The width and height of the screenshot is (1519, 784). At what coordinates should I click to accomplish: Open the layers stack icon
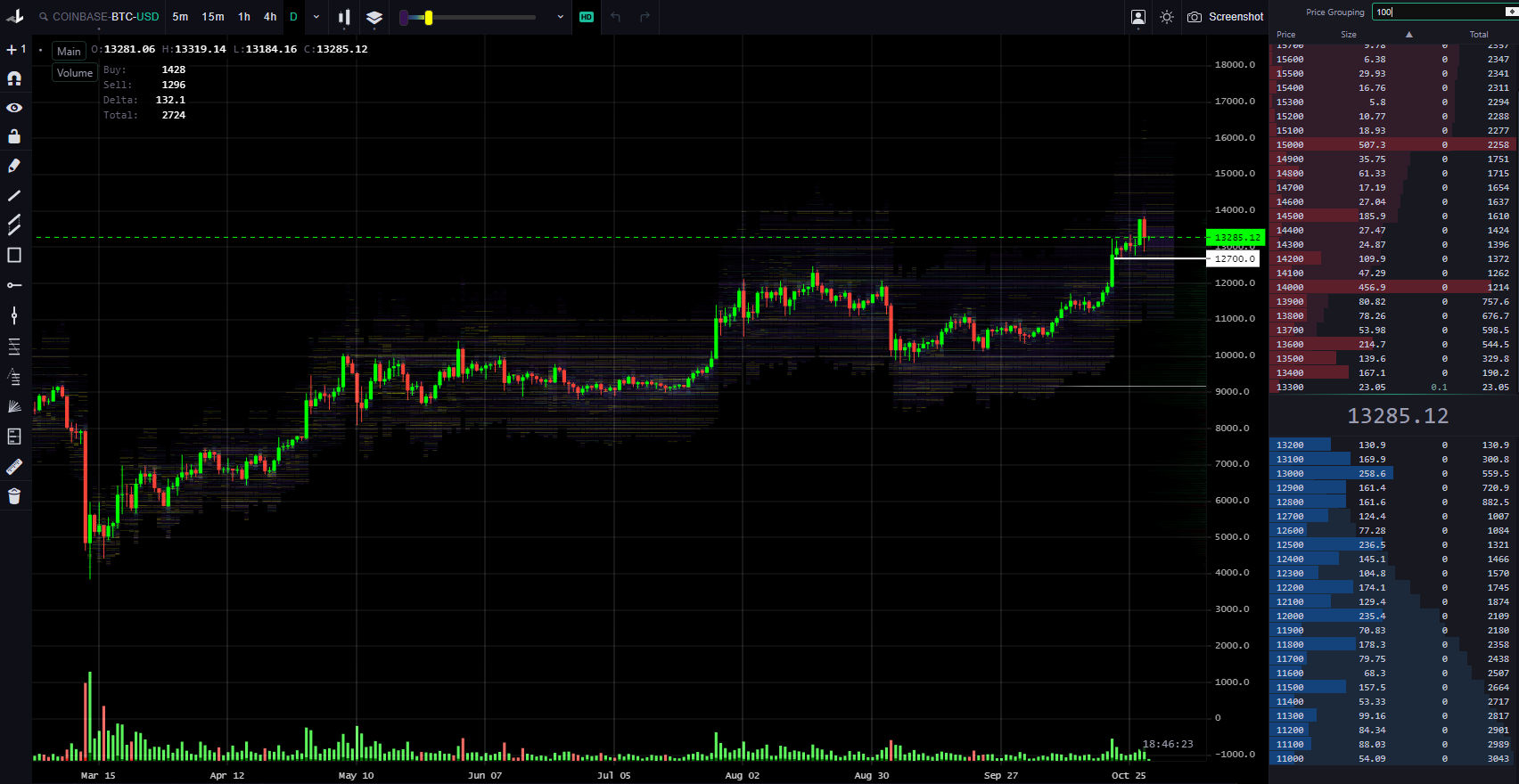(x=374, y=17)
